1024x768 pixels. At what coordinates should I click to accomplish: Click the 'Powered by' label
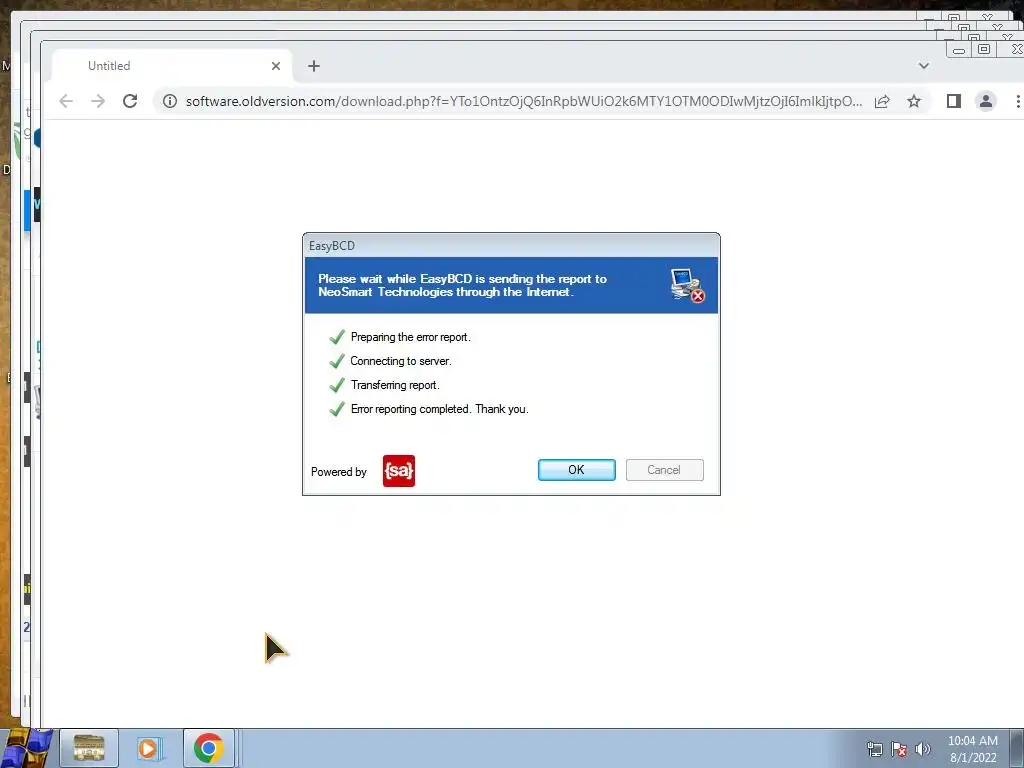[338, 472]
